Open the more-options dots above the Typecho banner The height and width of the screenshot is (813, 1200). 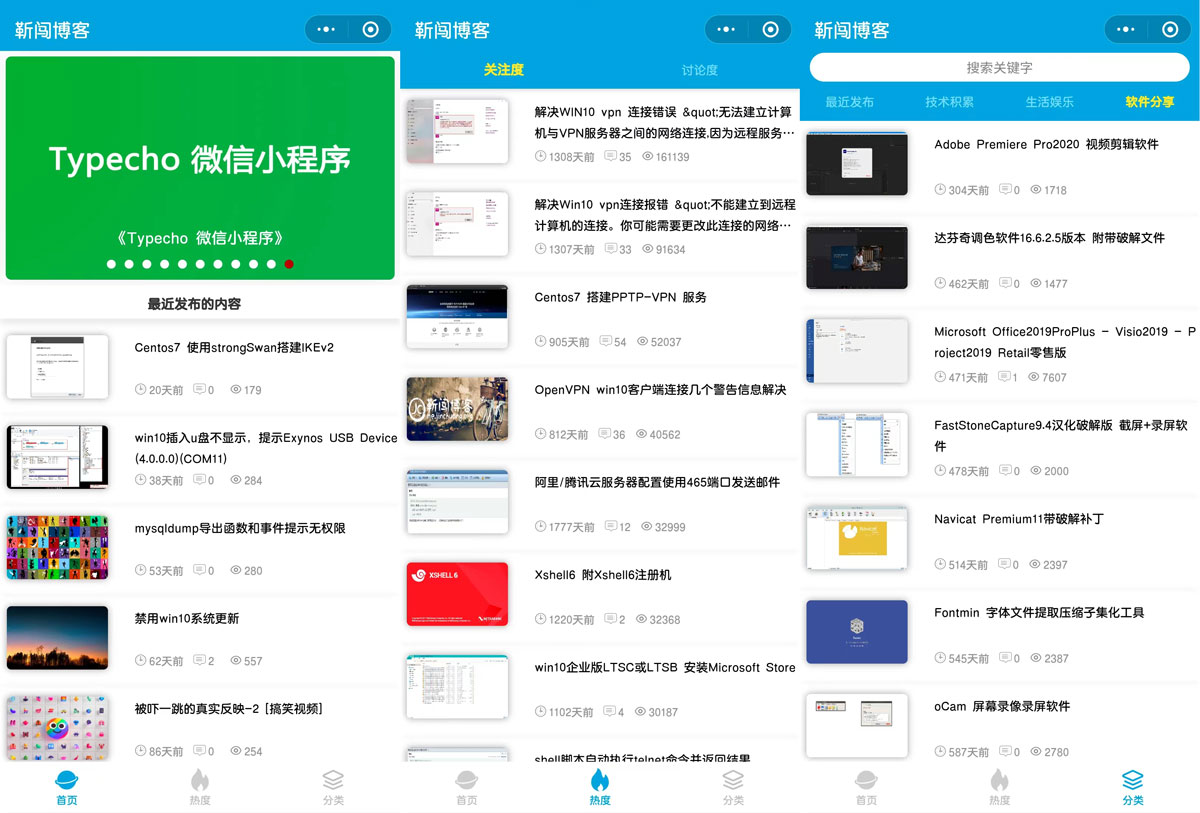pos(326,30)
